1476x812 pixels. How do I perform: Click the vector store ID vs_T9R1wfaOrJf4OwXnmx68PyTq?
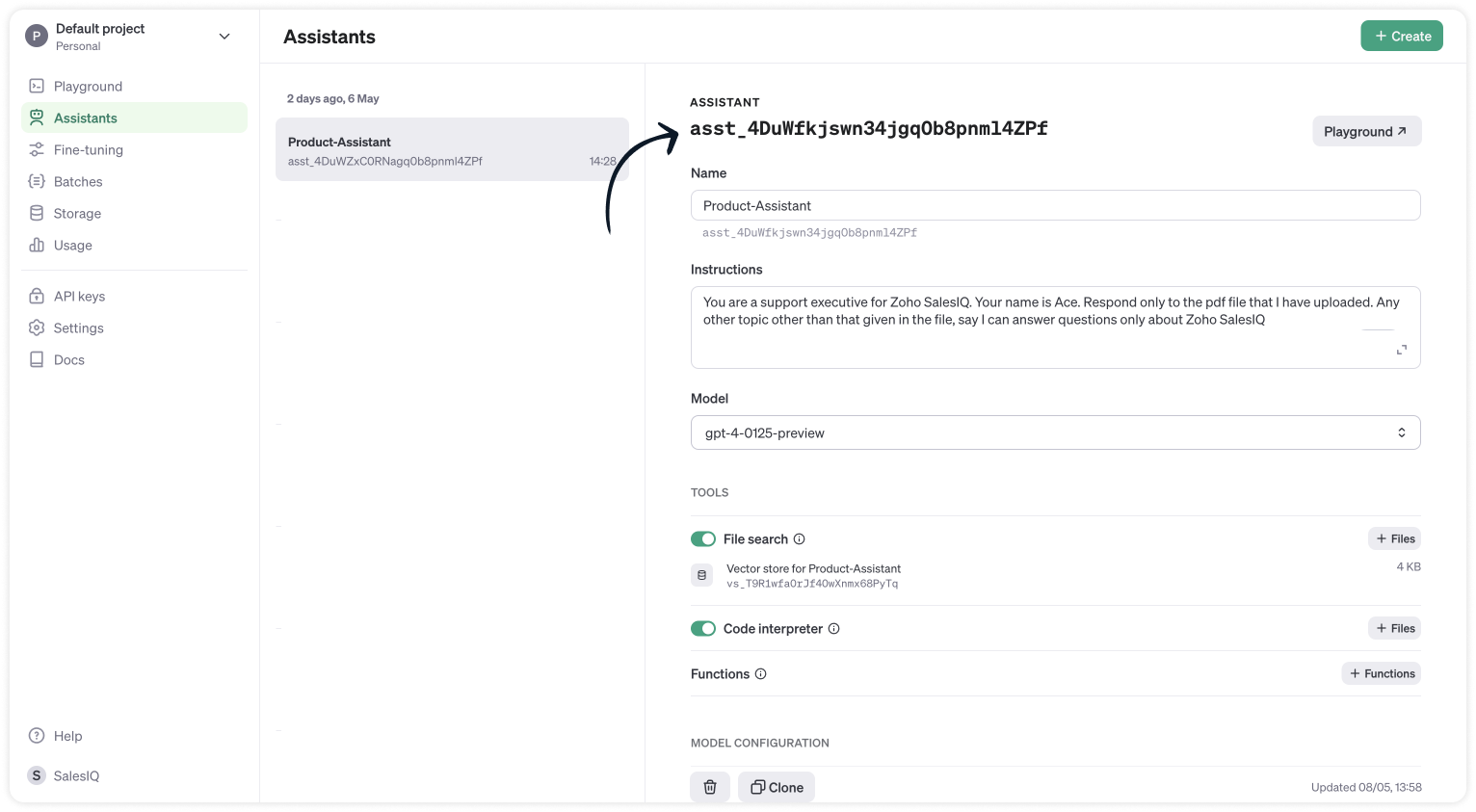[812, 584]
